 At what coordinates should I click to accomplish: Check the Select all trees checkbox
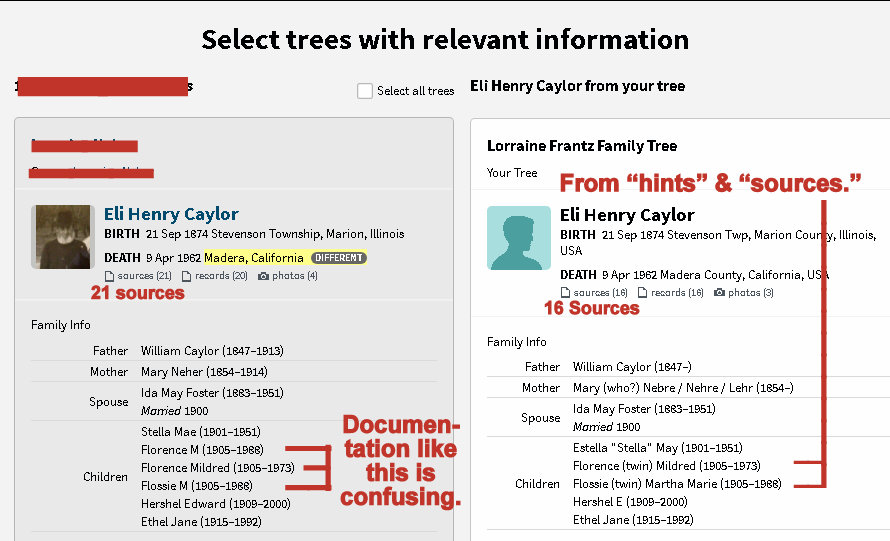pos(365,91)
